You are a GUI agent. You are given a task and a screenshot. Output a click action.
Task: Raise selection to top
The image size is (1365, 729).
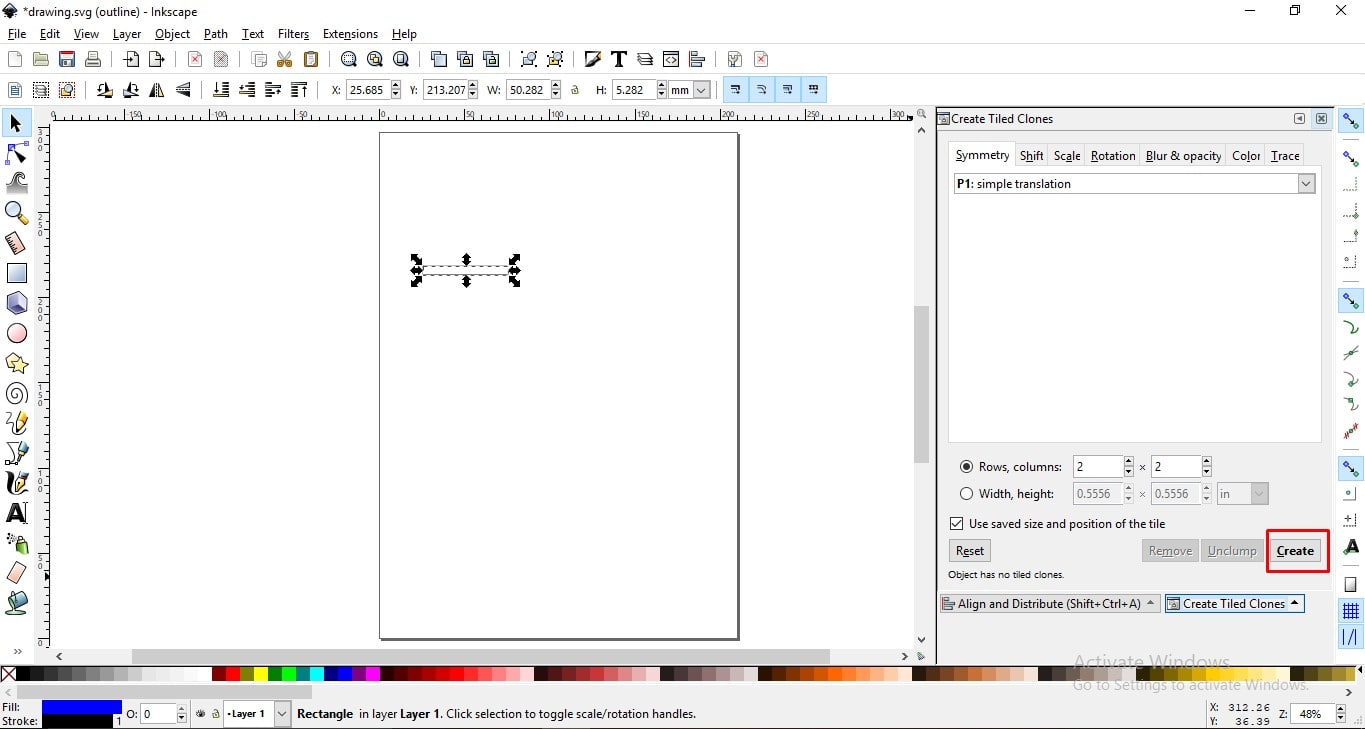299,90
